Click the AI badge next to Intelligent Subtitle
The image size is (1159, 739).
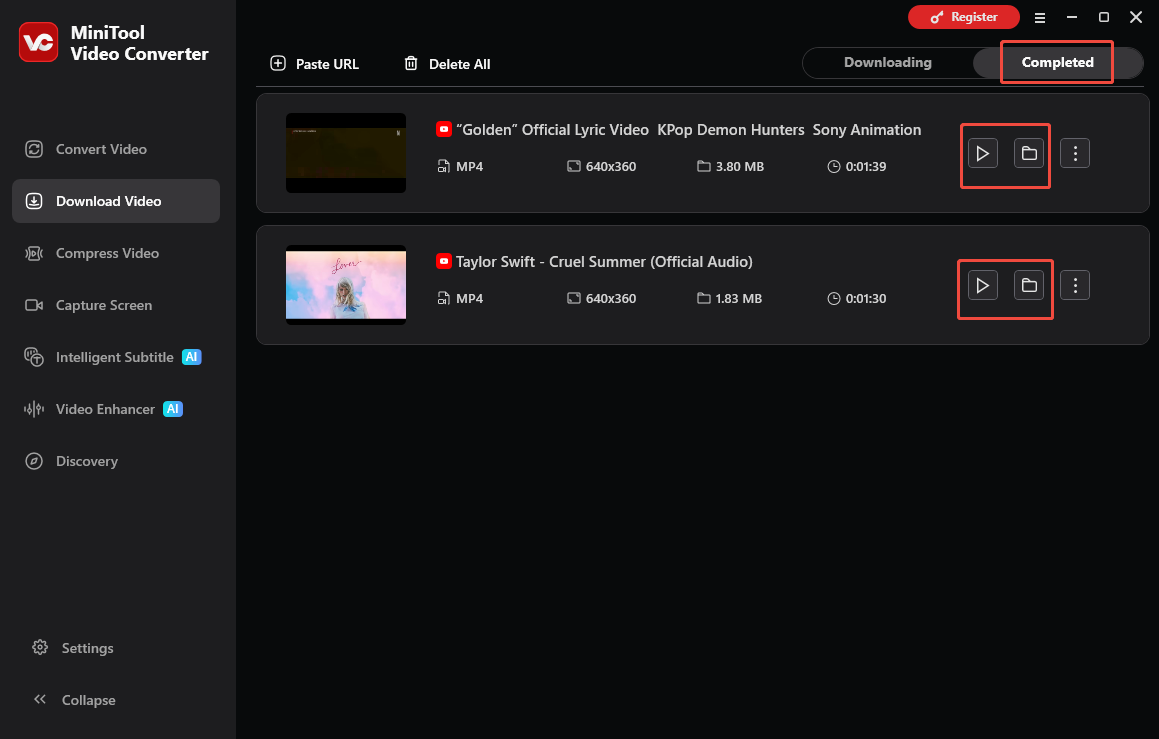[x=191, y=357]
